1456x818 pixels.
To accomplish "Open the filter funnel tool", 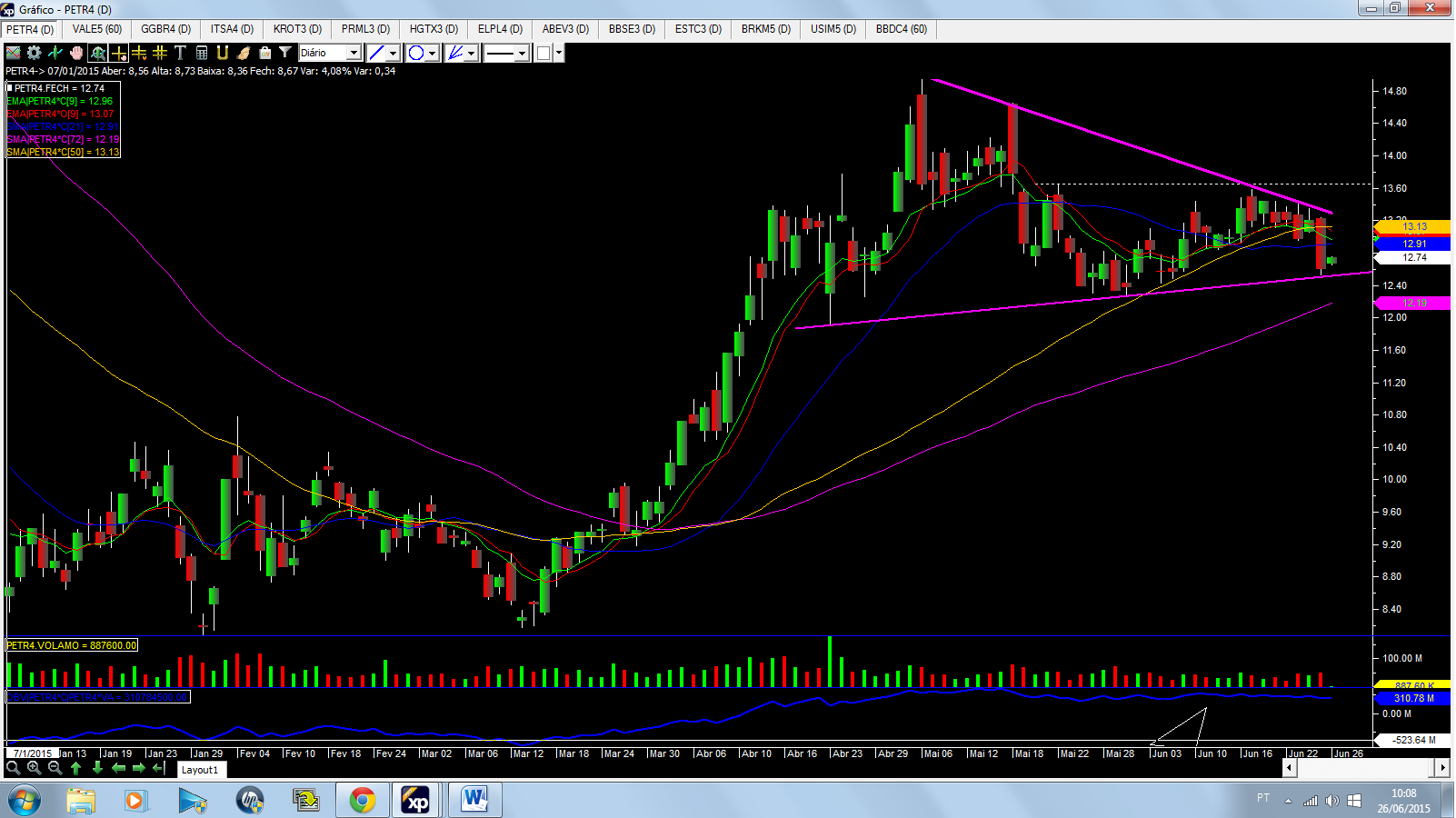I will click(285, 53).
